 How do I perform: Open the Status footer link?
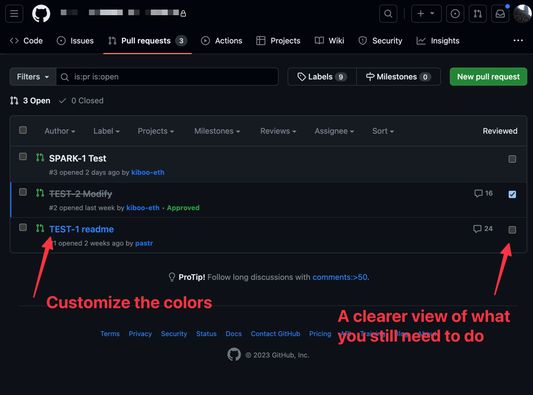(206, 334)
